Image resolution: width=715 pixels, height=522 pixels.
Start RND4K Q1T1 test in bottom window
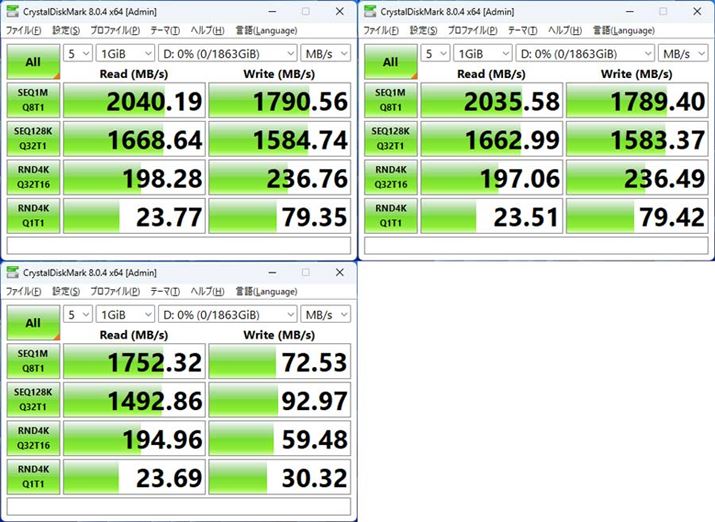coord(33,476)
